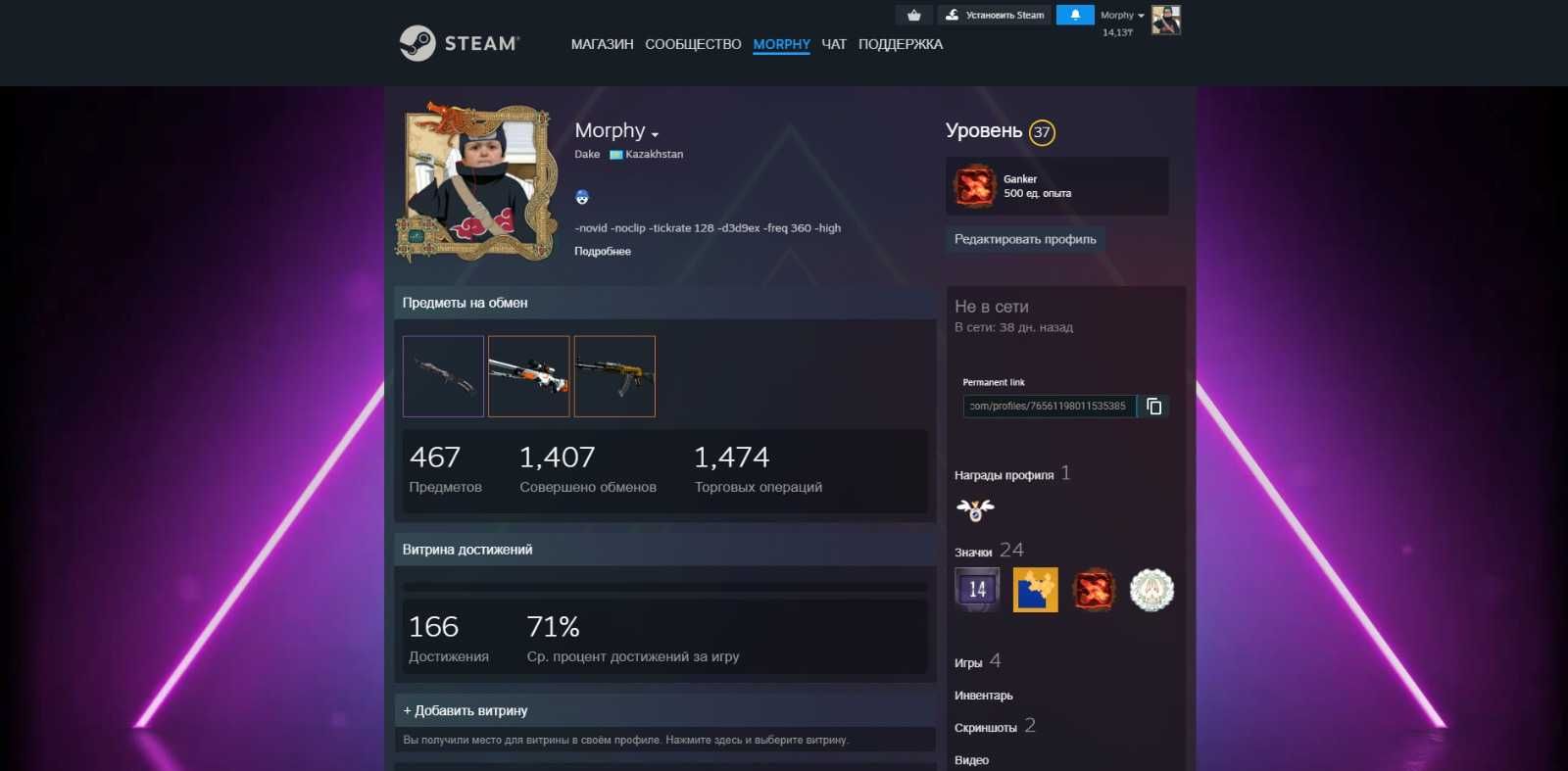Click the Kazakhstan flag icon
The height and width of the screenshot is (771, 1568).
[x=615, y=155]
